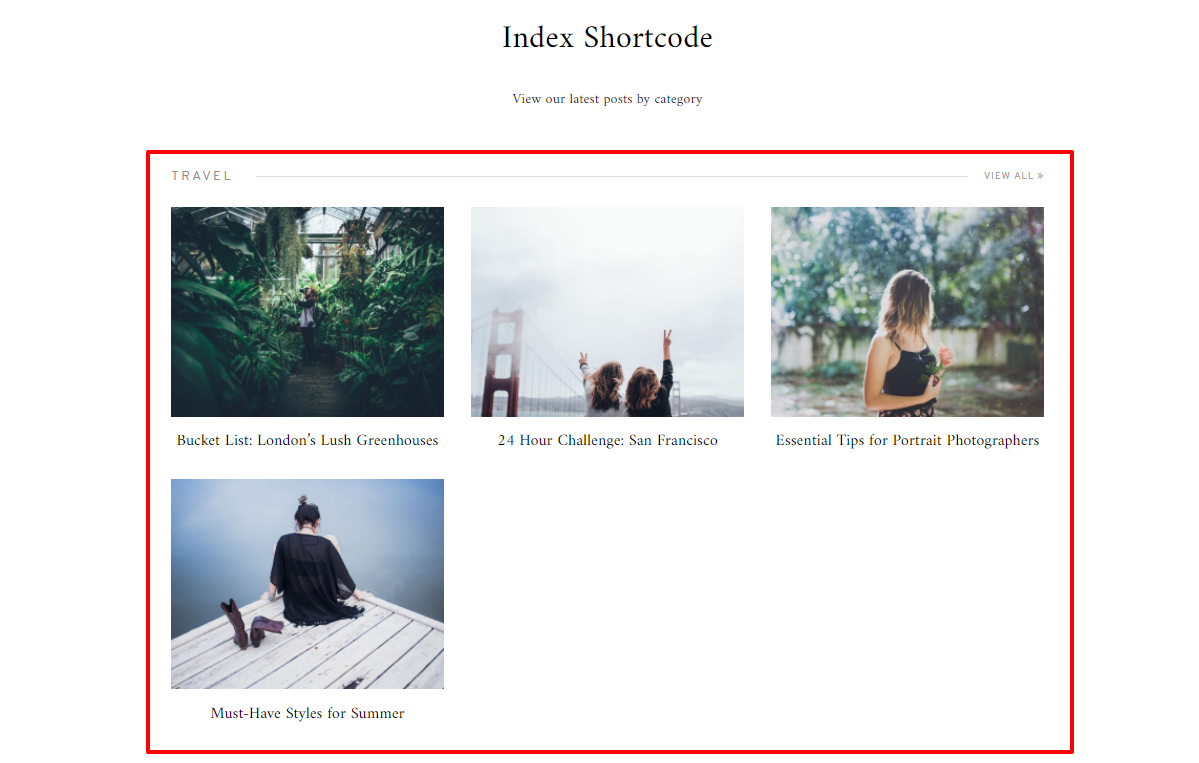Open the VIEW ALL travel posts link
This screenshot has width=1199, height=763.
tap(1013, 176)
